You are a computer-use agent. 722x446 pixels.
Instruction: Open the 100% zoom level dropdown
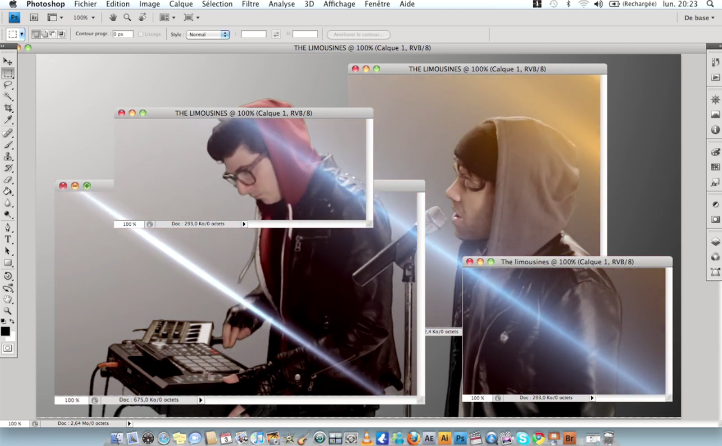point(84,17)
